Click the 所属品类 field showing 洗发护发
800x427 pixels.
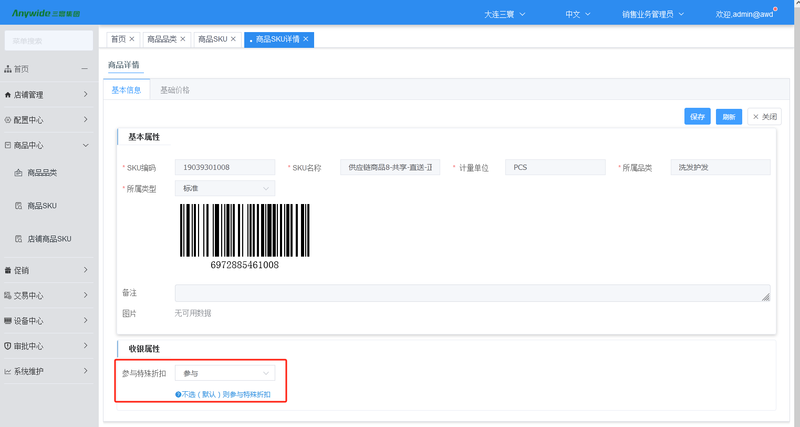720,167
